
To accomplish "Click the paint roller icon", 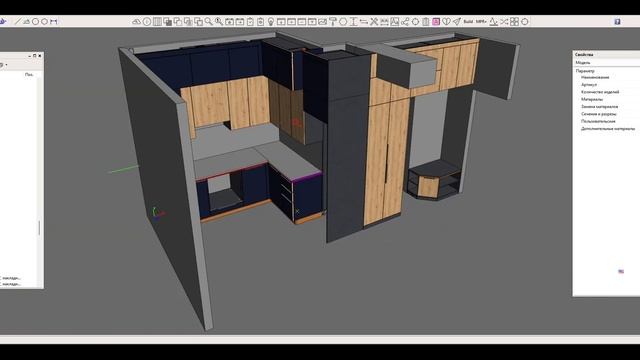I will pos(333,22).
